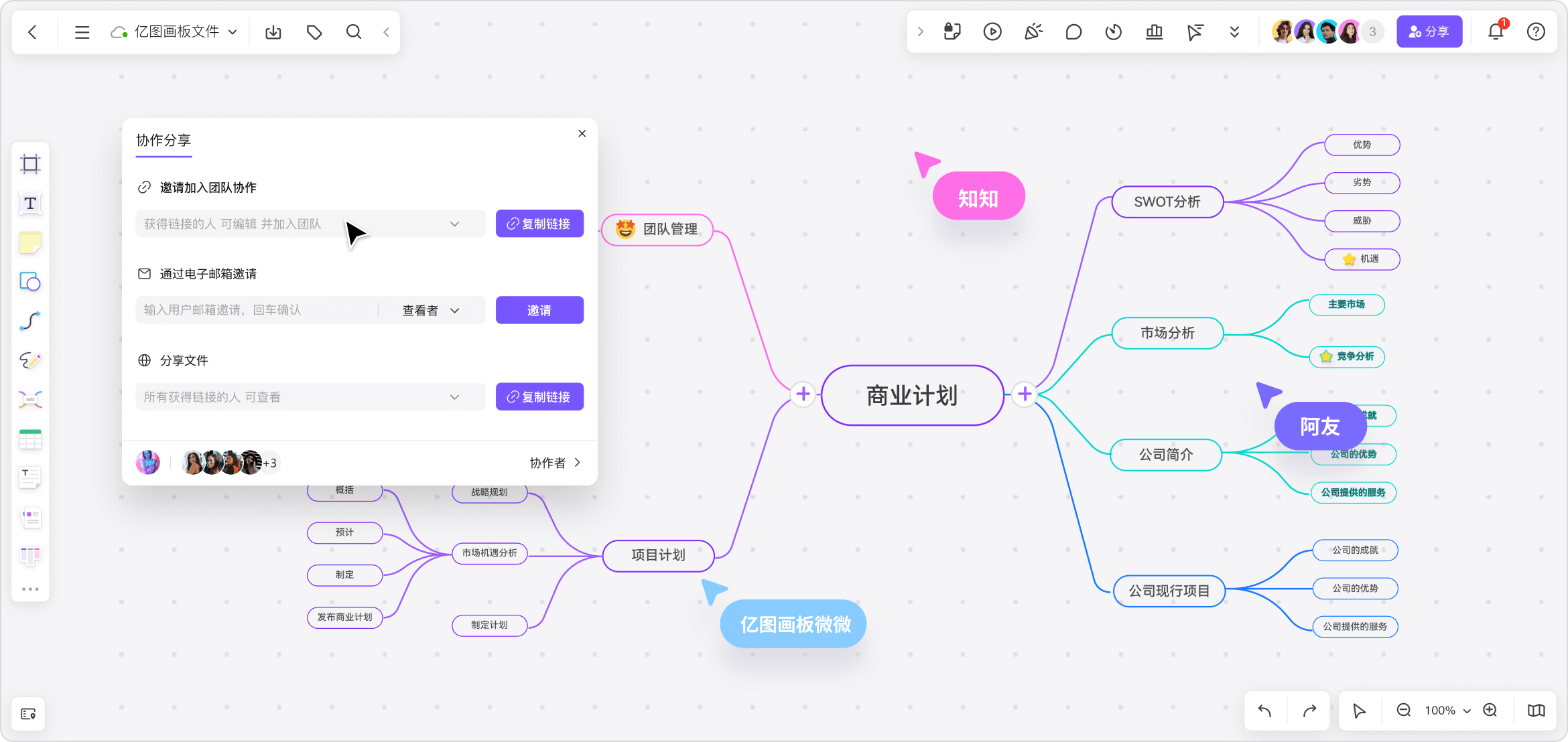Open the link permission dropdown under 邀请加入团队协作
Screen dimensions: 1568x742
pos(455,224)
